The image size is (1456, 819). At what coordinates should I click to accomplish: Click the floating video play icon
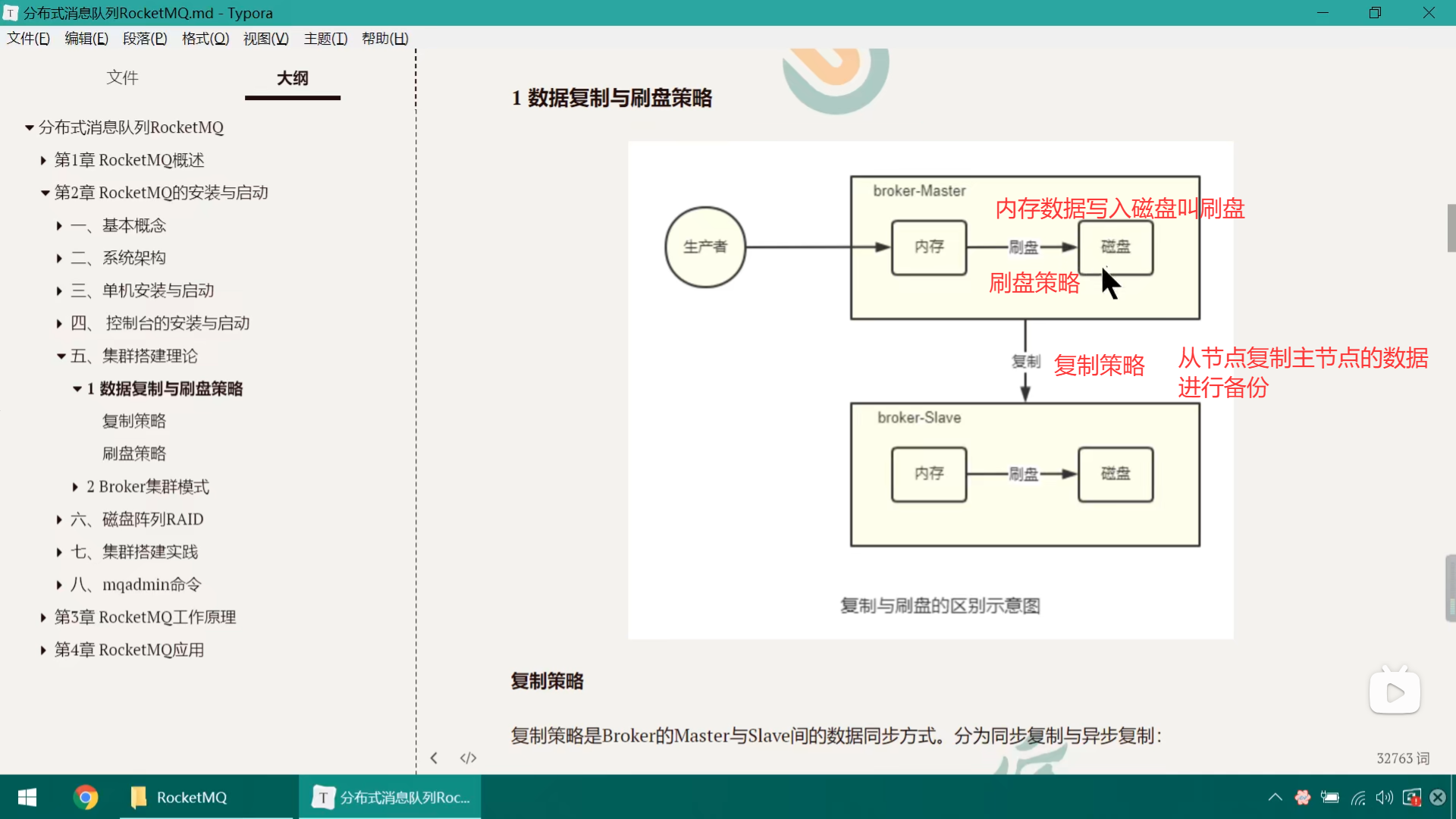point(1395,692)
